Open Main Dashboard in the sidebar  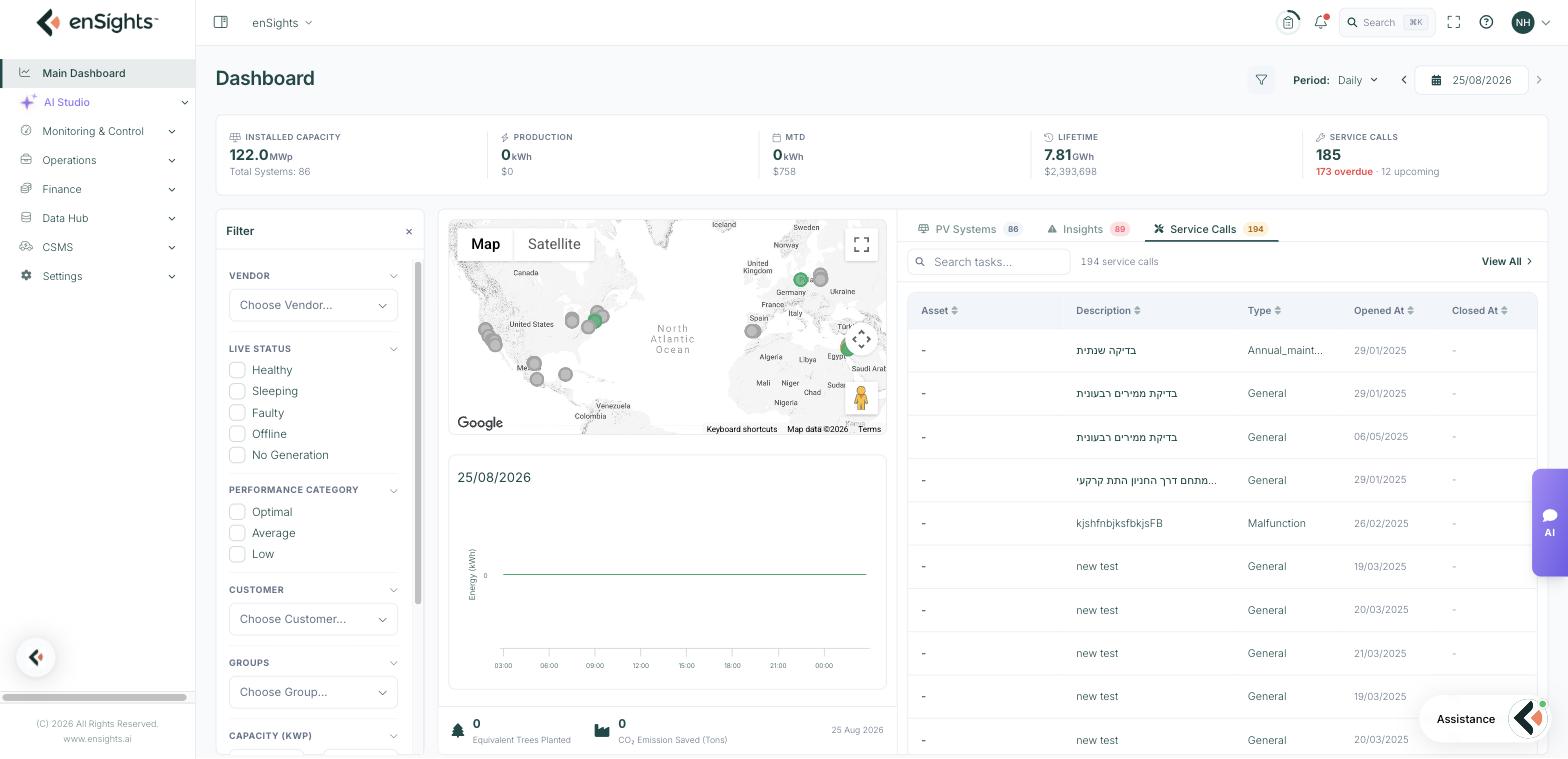click(x=98, y=73)
